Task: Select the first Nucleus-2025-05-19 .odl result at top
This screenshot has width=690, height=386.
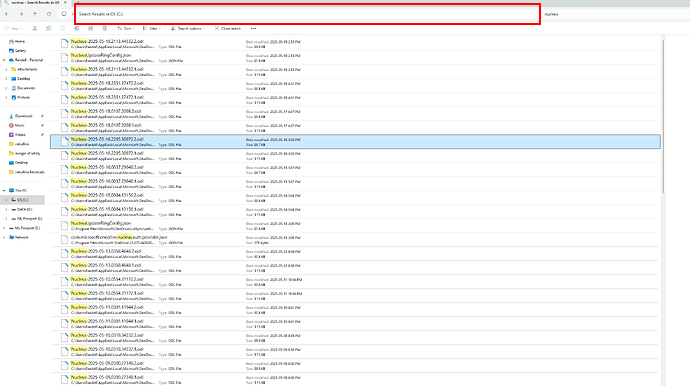Action: tap(354, 44)
